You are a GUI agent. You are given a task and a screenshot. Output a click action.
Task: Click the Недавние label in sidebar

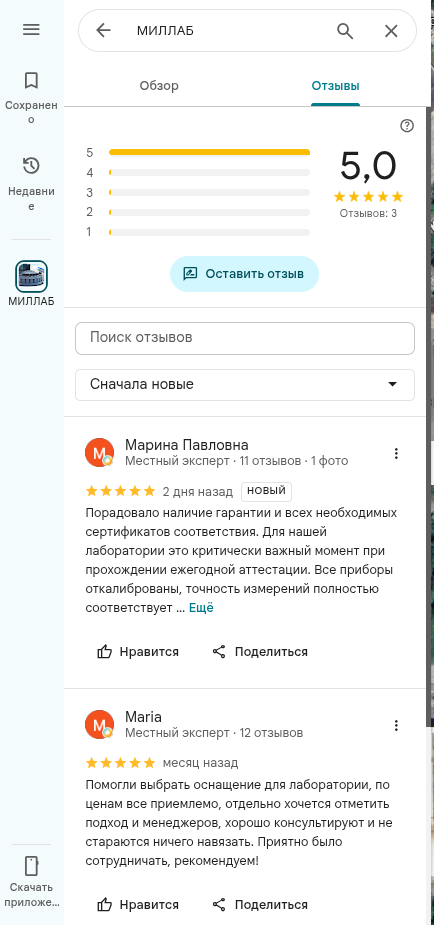click(31, 199)
